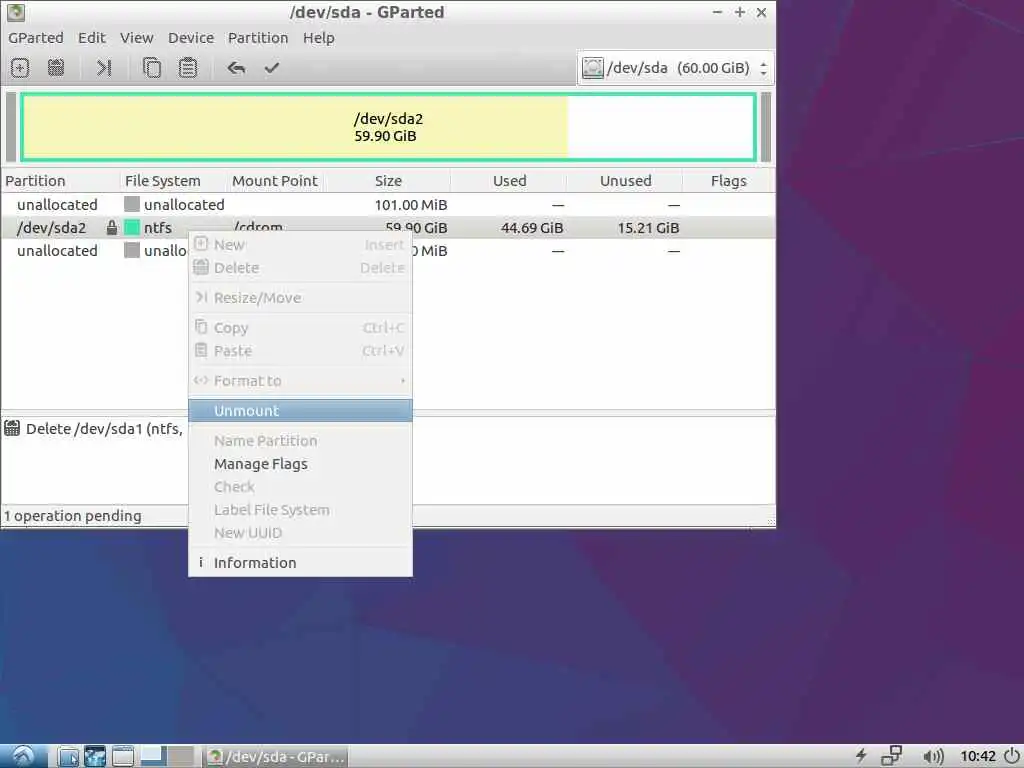Click the Information menu item icon

tap(200, 562)
